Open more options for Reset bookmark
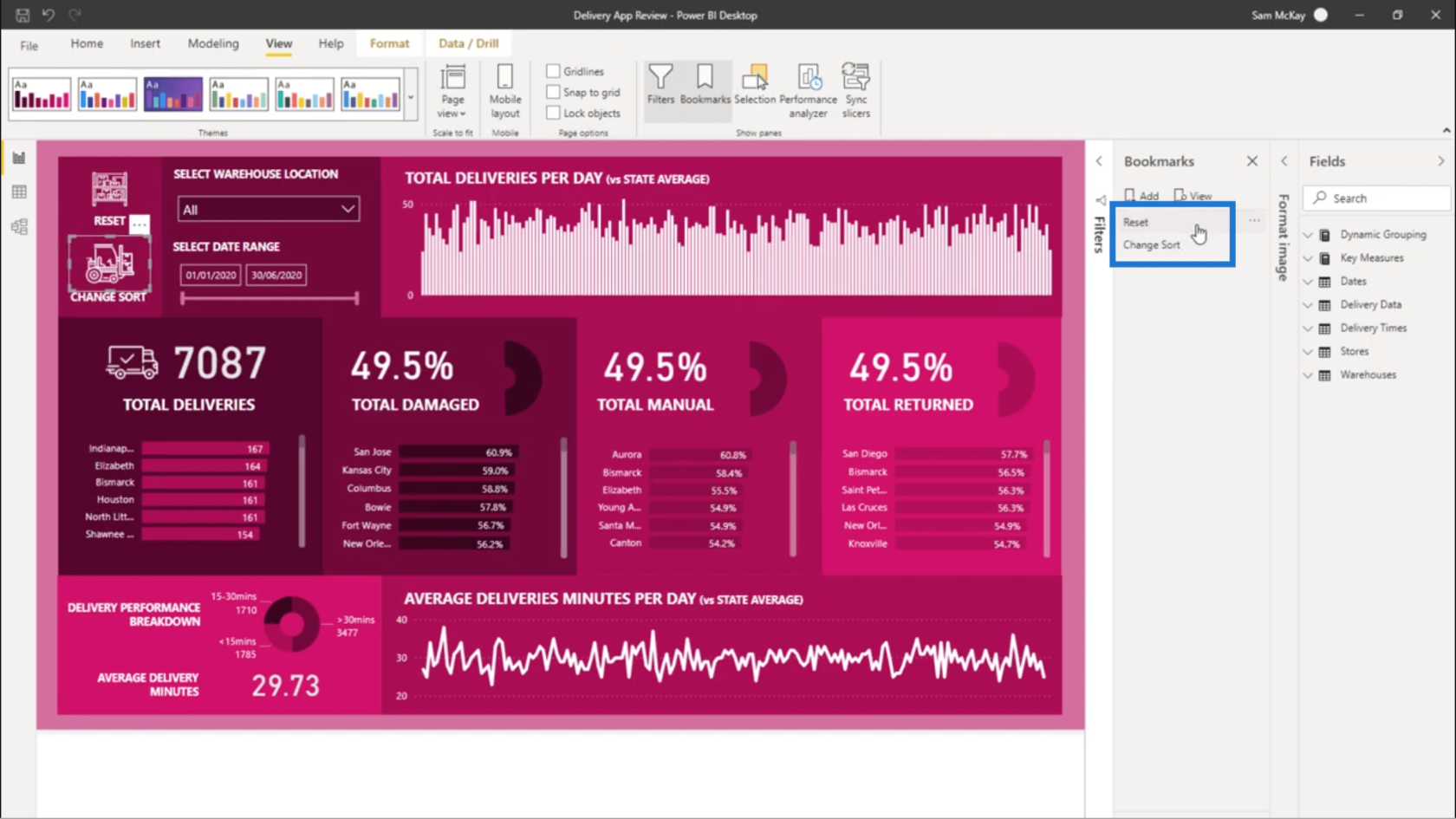This screenshot has width=1456, height=819. coord(1254,221)
